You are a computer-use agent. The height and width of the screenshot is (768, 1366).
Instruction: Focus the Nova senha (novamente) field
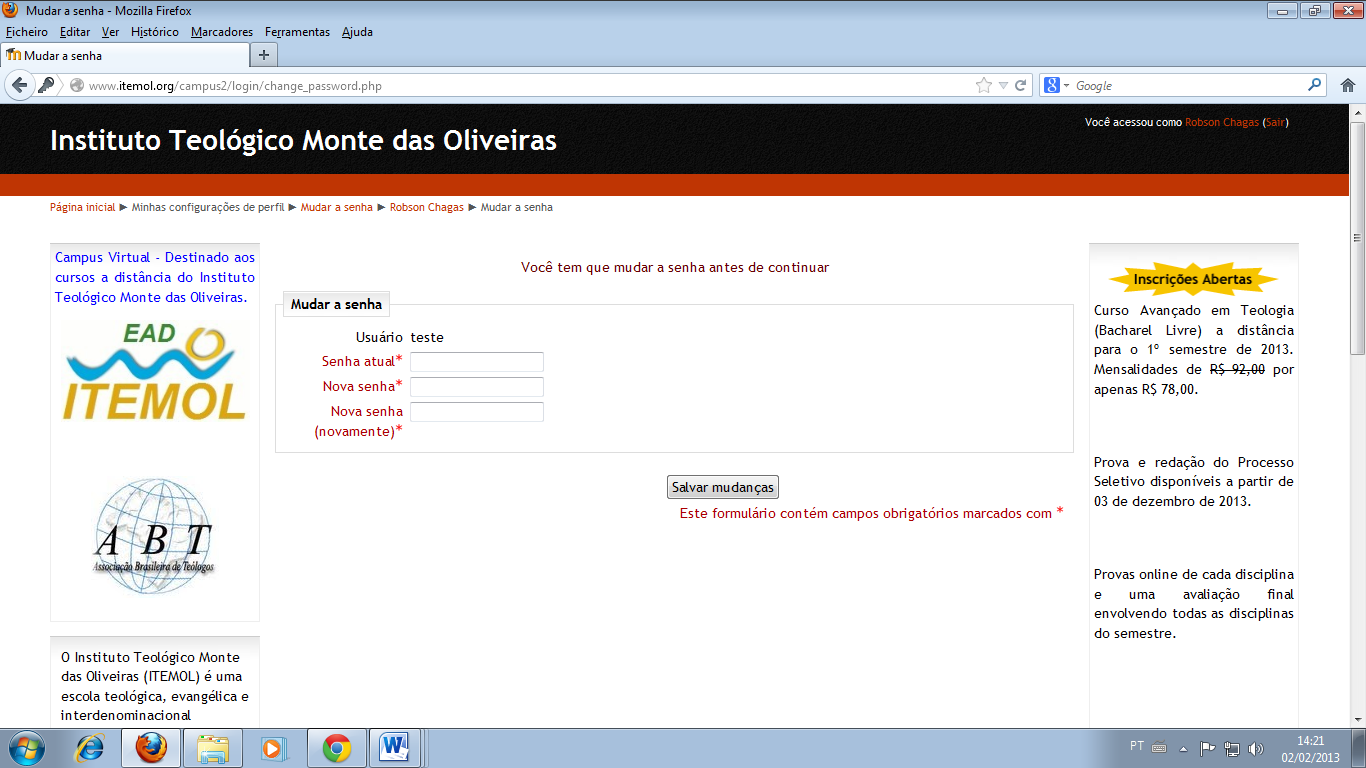click(477, 412)
